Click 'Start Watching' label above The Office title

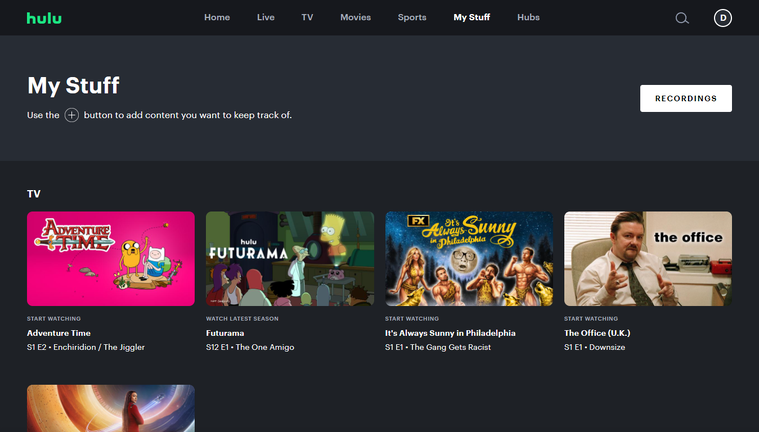[x=591, y=319]
